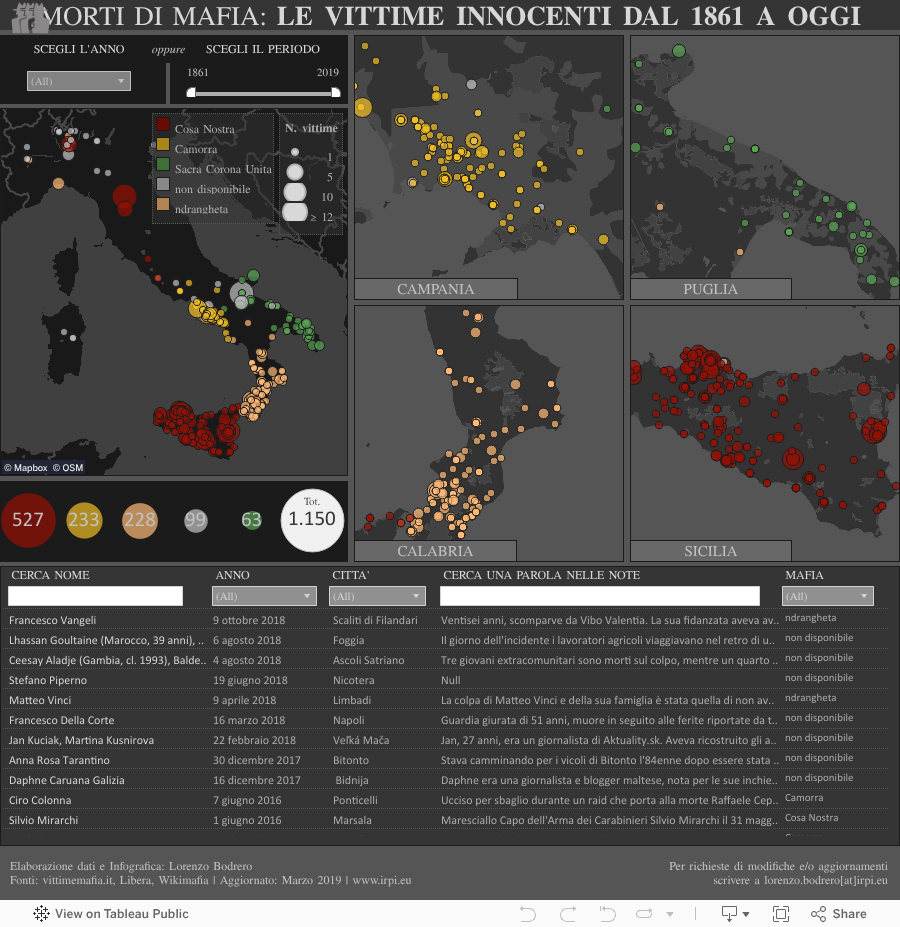
Task: Click the 5 victims size legend circle
Action: pos(294,172)
